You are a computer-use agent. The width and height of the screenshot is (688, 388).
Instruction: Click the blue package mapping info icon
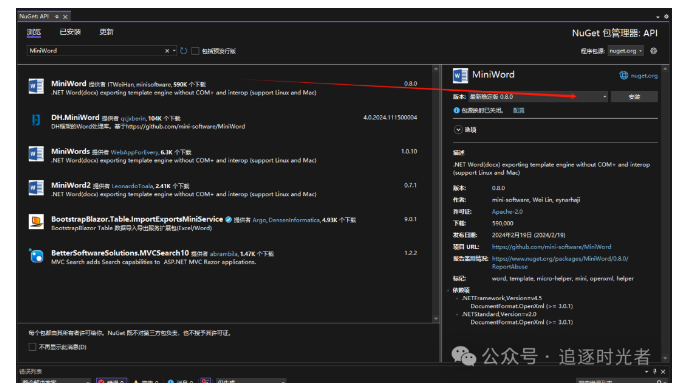tap(456, 110)
